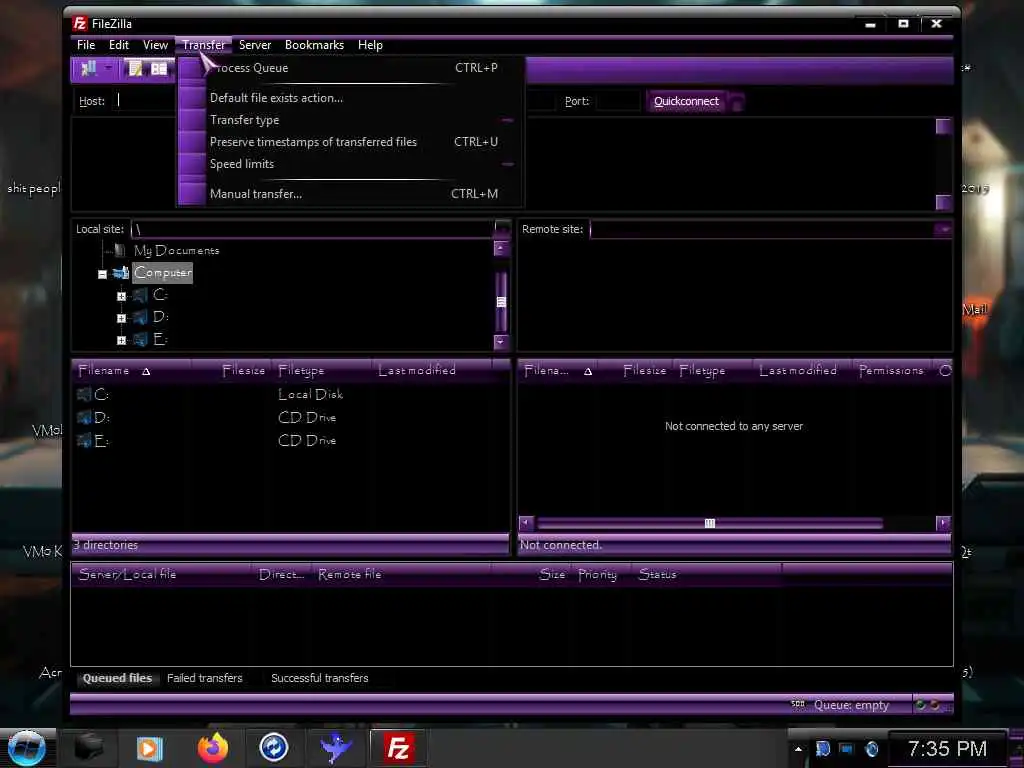Select the E: drive in local tree
Viewport: 1024px width, 768px height.
(160, 340)
